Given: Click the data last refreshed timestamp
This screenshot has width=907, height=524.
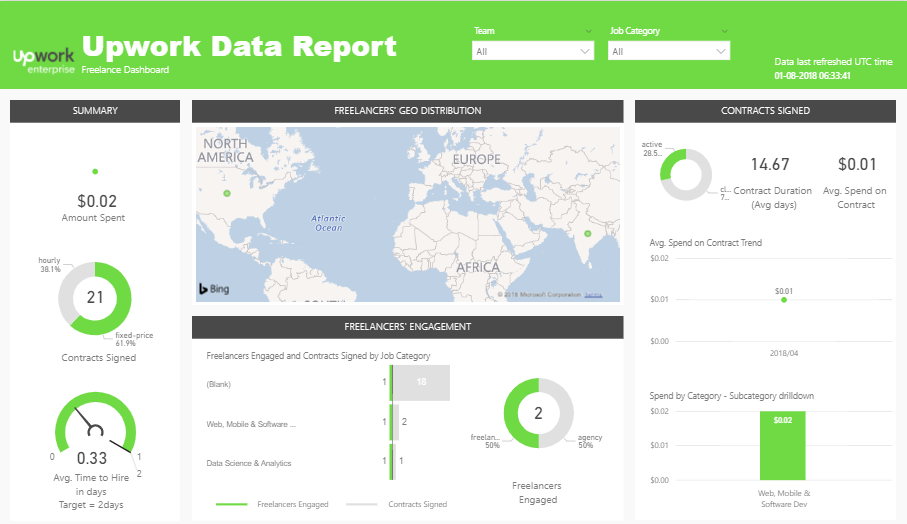Looking at the screenshot, I should (x=812, y=76).
